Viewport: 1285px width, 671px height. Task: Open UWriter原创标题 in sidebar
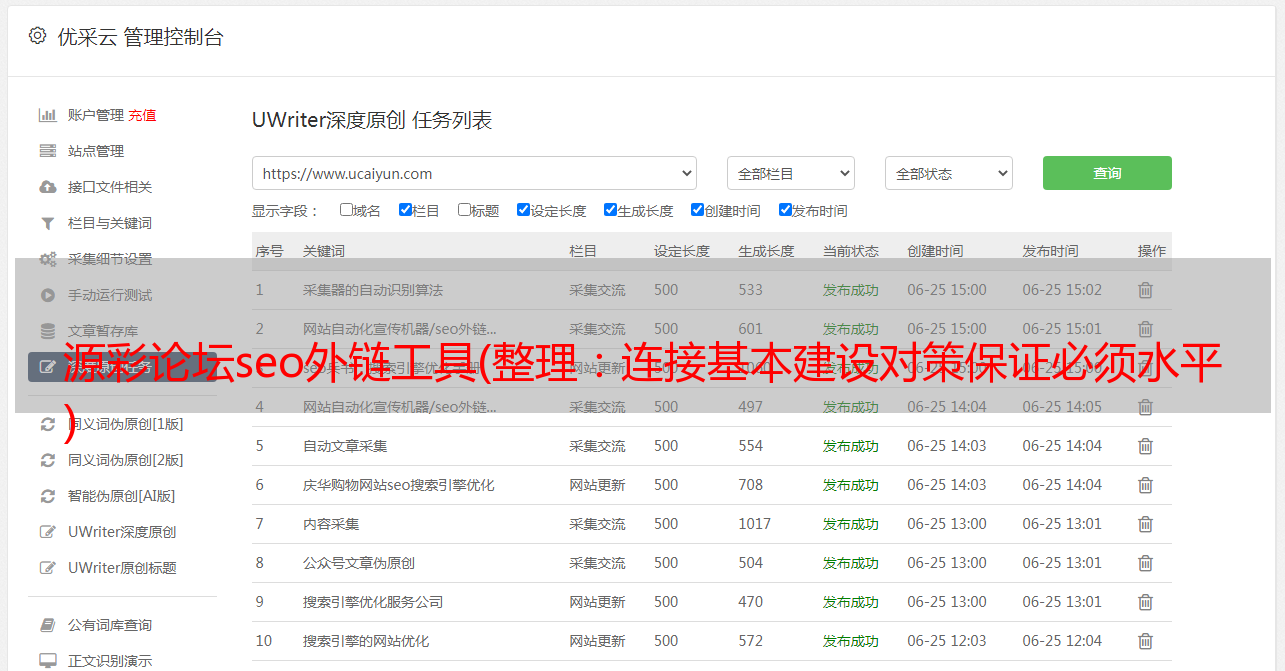click(122, 568)
